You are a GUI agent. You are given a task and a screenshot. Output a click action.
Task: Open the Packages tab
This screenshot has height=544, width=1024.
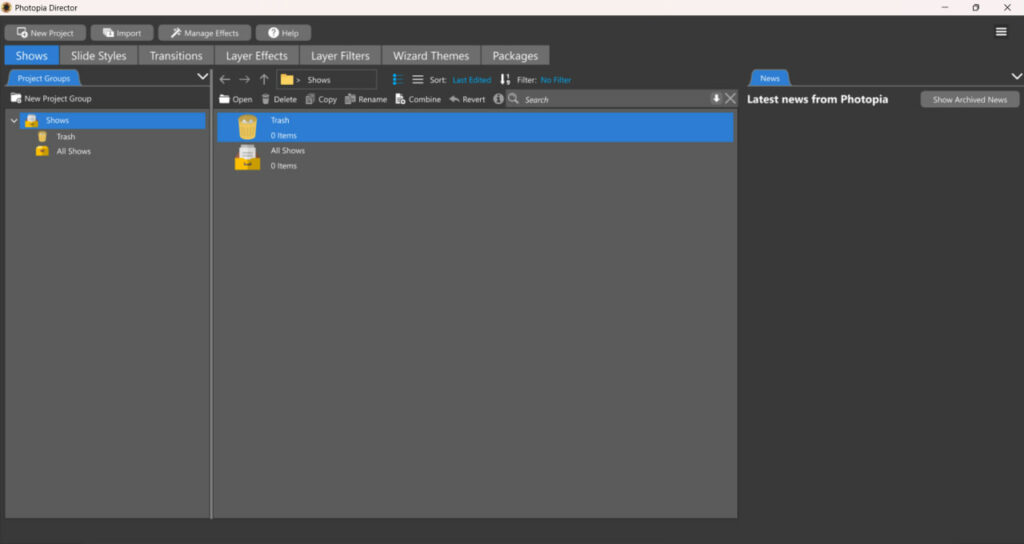coord(515,56)
